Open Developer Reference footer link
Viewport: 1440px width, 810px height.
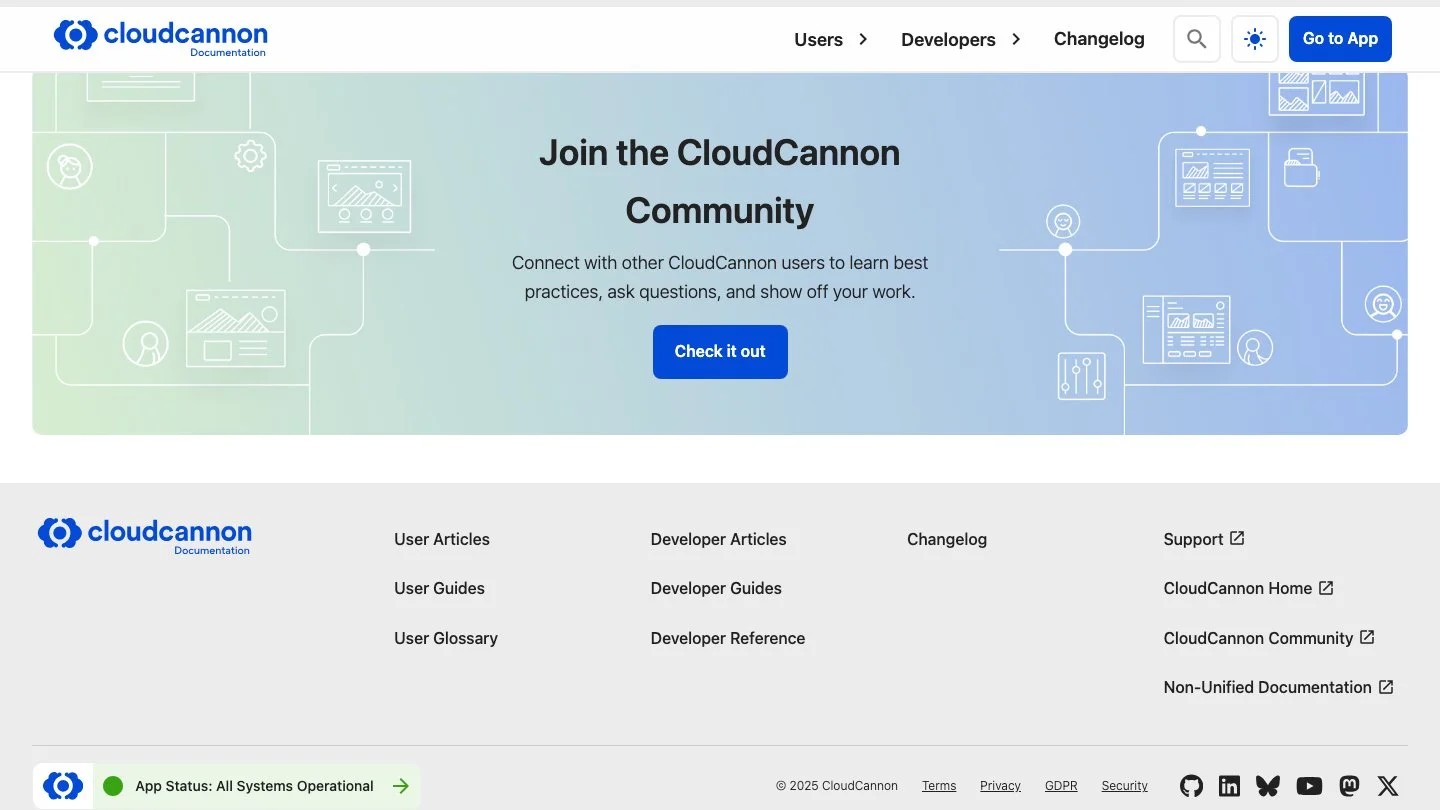point(728,638)
